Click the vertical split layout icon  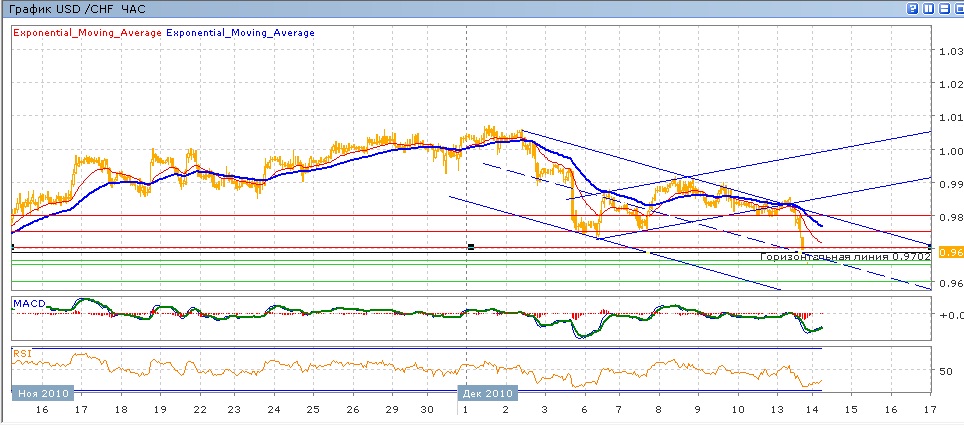(x=929, y=8)
